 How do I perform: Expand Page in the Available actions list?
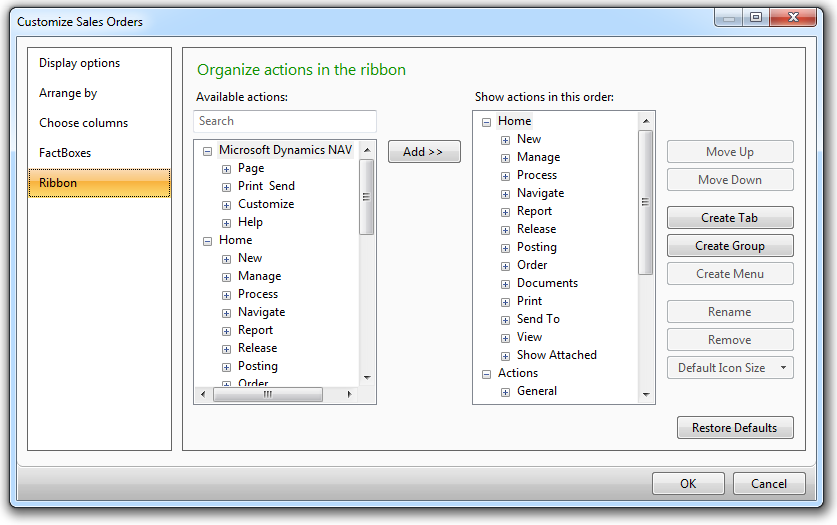click(x=226, y=169)
